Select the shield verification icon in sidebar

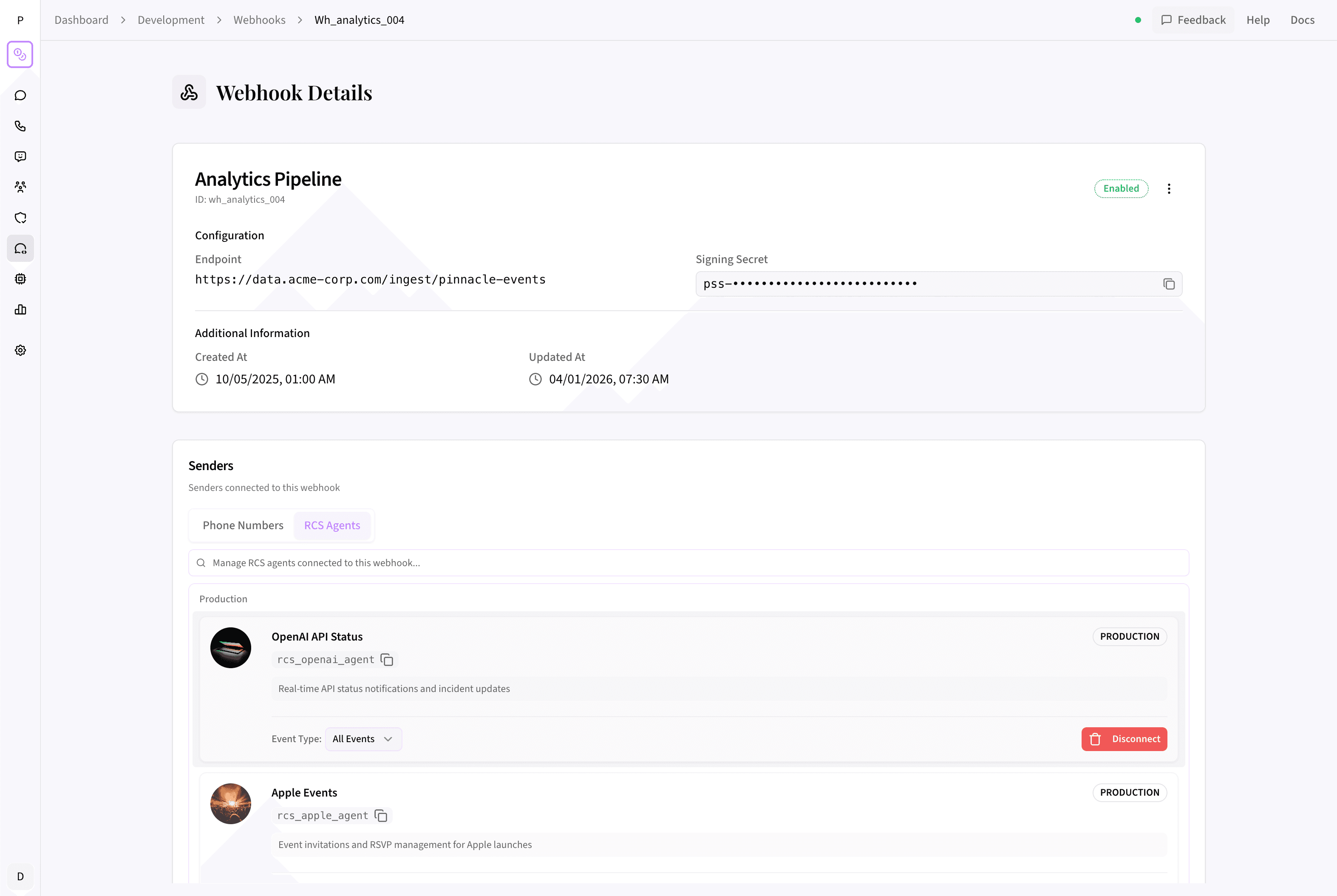pos(20,218)
